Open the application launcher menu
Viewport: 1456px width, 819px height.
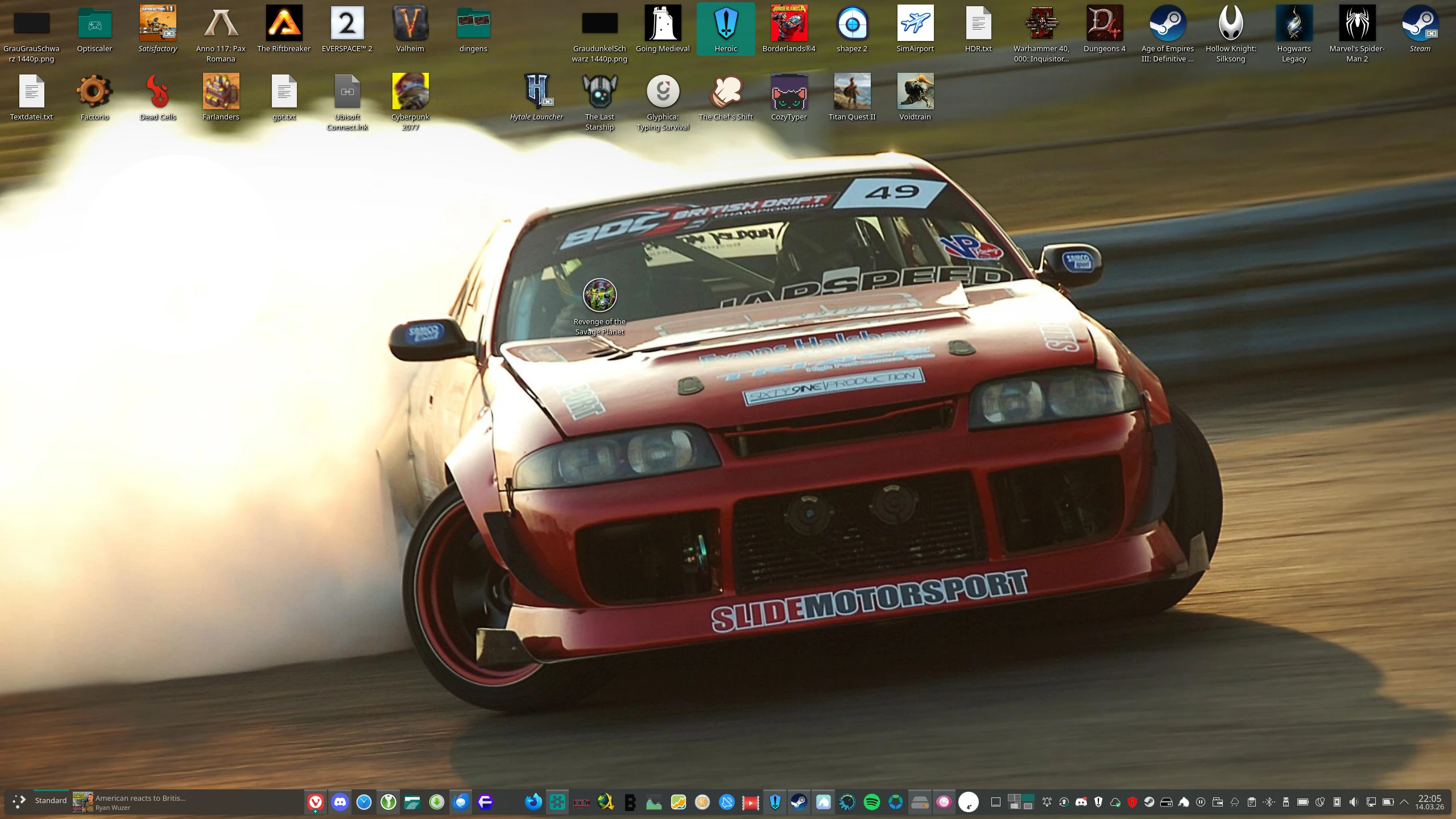(x=19, y=801)
